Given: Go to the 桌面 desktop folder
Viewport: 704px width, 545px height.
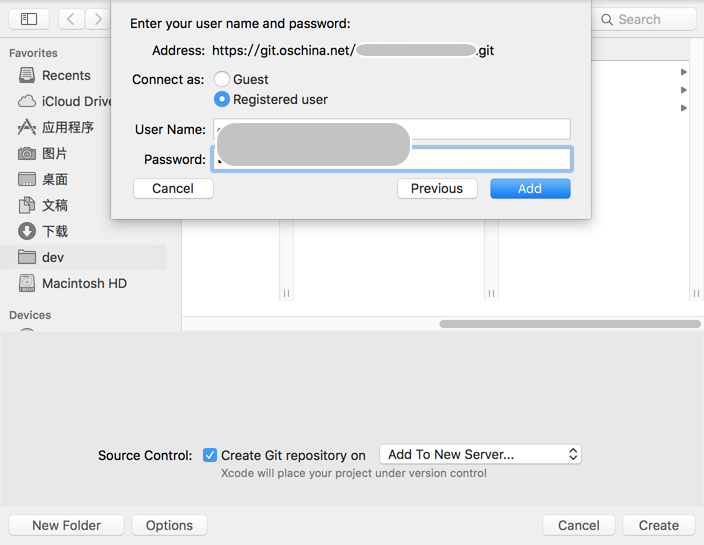Looking at the screenshot, I should (x=54, y=179).
